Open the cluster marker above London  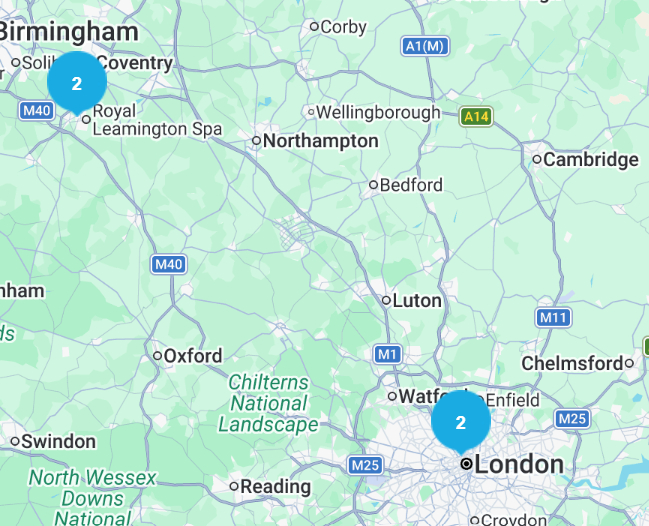[461, 422]
